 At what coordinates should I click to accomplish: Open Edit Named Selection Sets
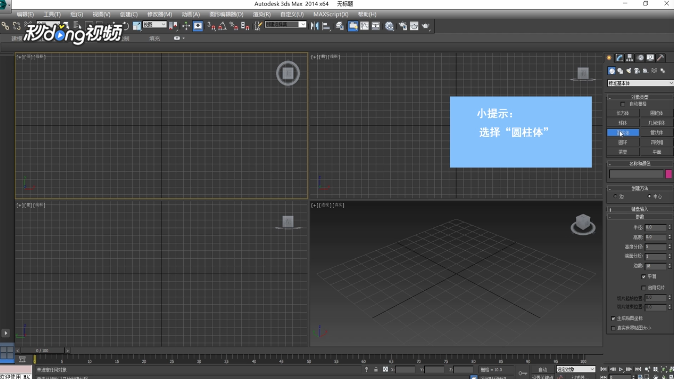[x=258, y=26]
